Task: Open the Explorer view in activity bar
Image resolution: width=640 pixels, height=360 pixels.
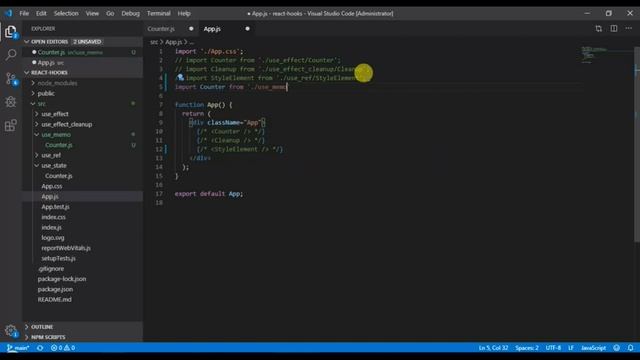Action: tap(11, 31)
